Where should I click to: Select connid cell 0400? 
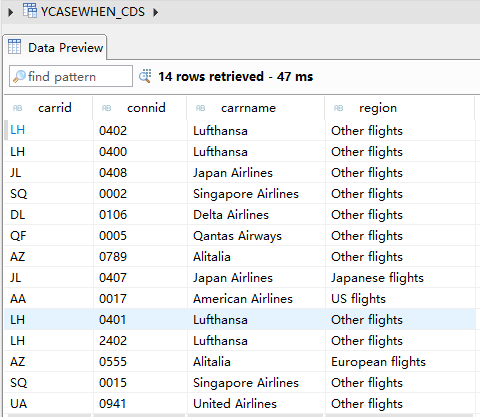coord(140,152)
